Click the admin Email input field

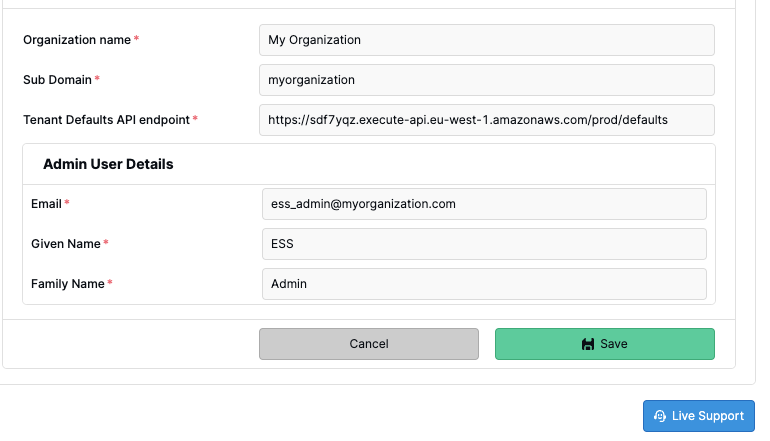pos(484,204)
